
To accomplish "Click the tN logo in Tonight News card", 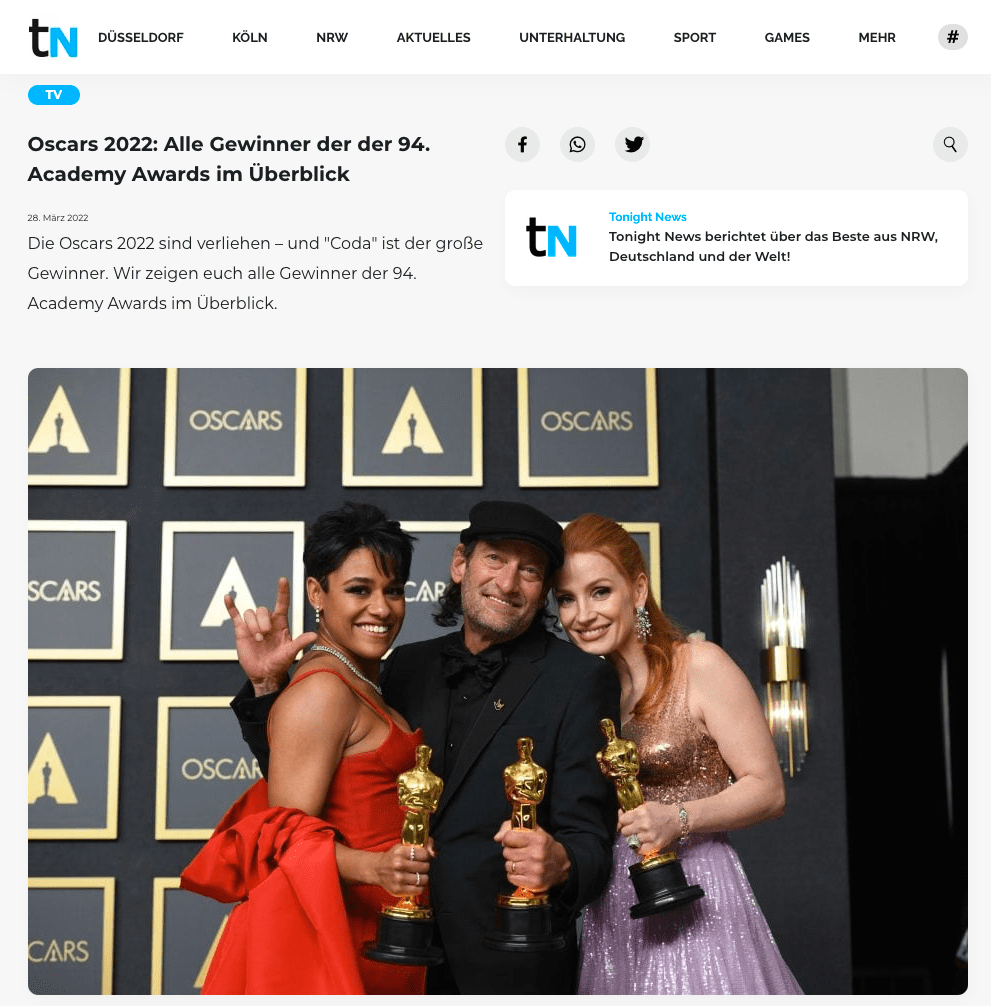I will tap(551, 237).
